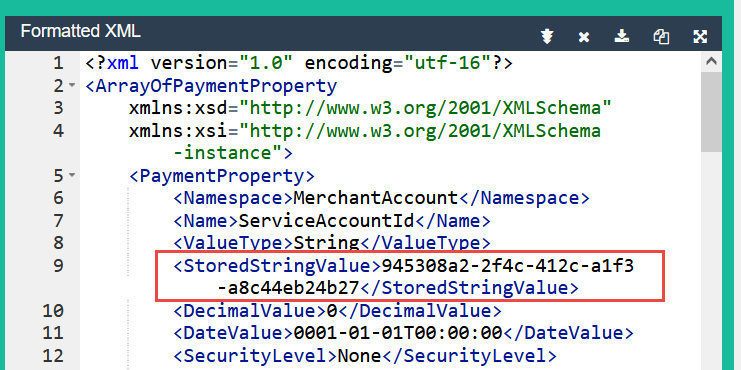
Task: Click line number 12 in gutter
Action: [x=52, y=355]
